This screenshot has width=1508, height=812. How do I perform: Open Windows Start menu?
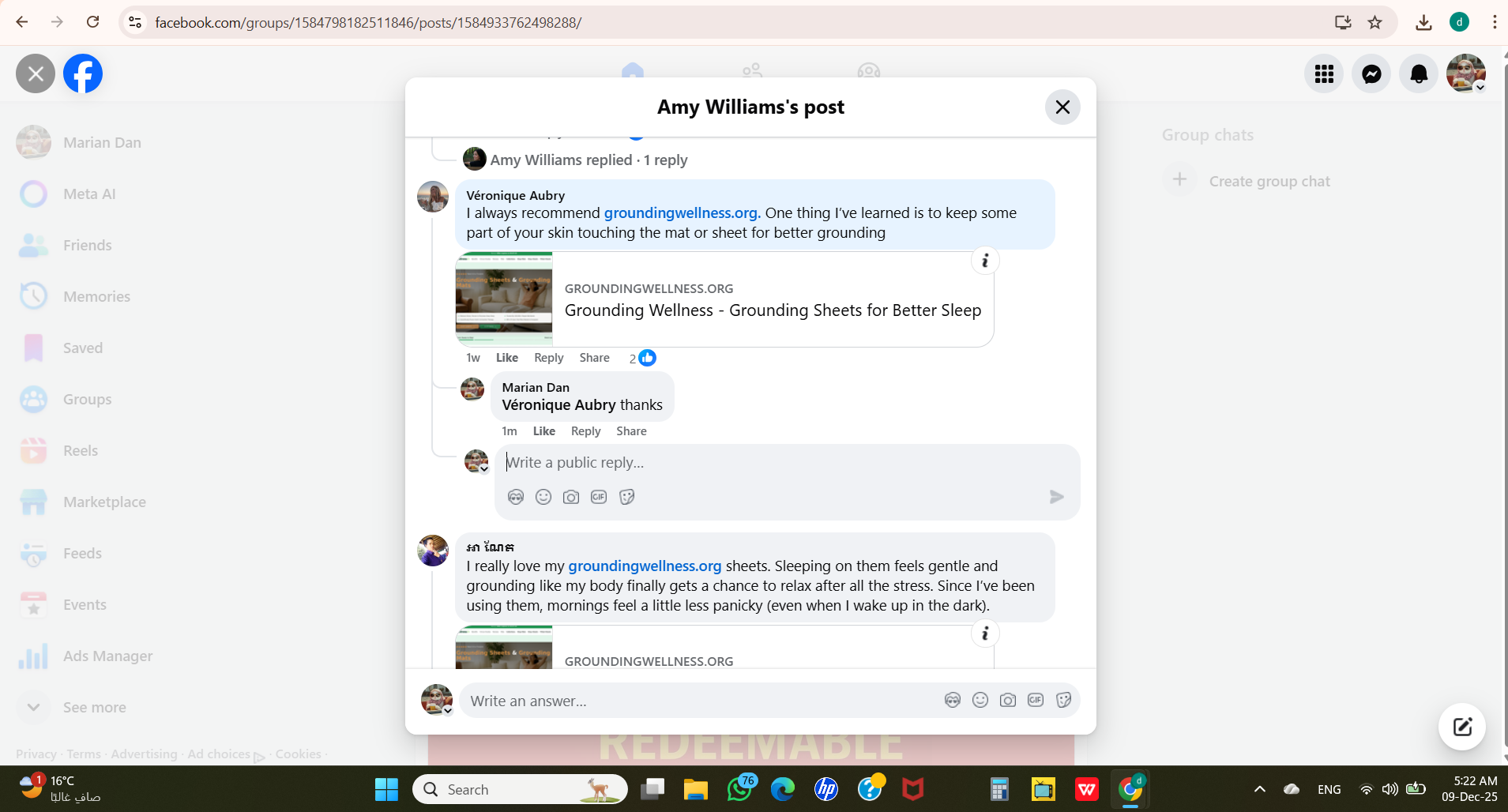pos(386,789)
